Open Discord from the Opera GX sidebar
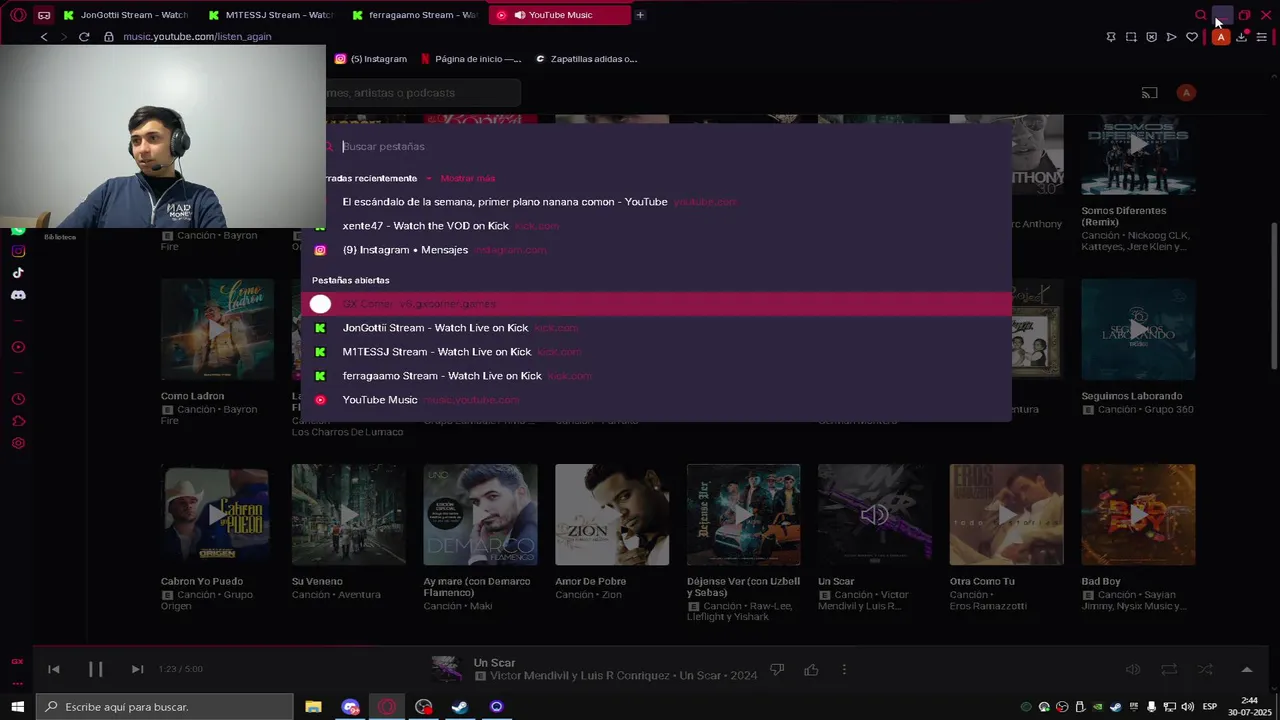Screen dimensions: 1280x720 (x=18, y=295)
